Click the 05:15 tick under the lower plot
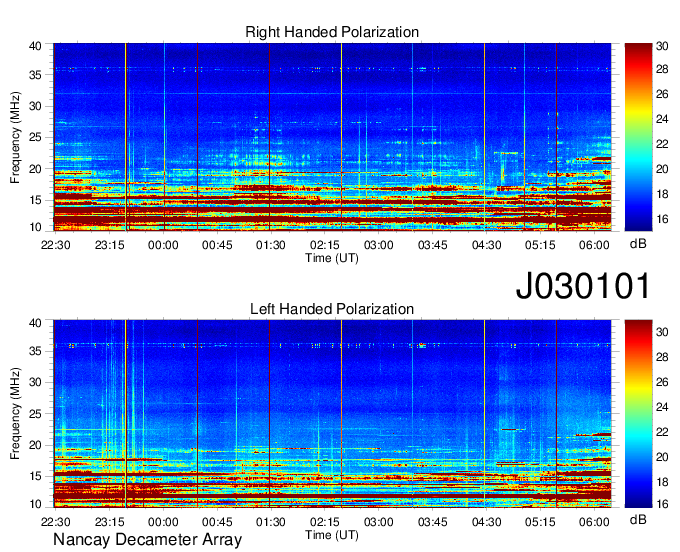Screen dimensions: 680x552 pyautogui.click(x=540, y=522)
